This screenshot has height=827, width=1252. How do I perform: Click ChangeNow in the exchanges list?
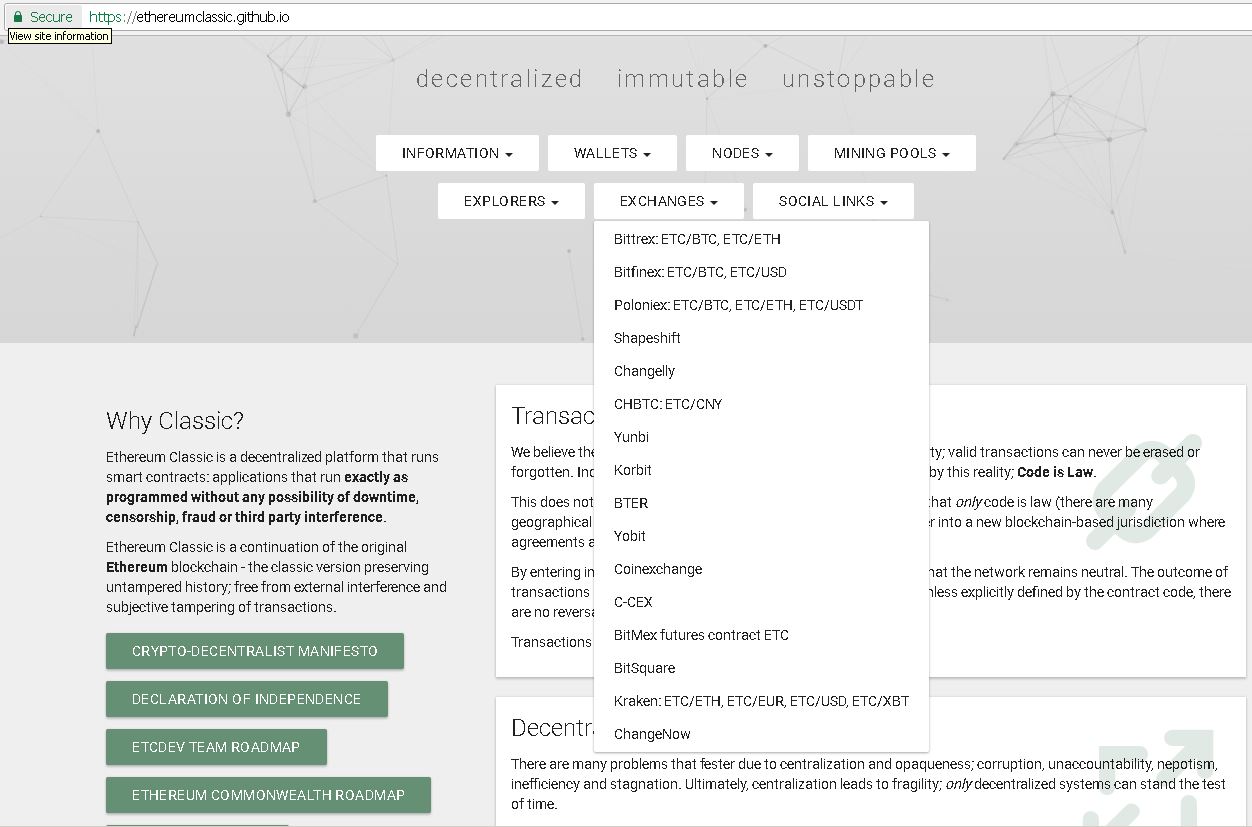(x=652, y=734)
